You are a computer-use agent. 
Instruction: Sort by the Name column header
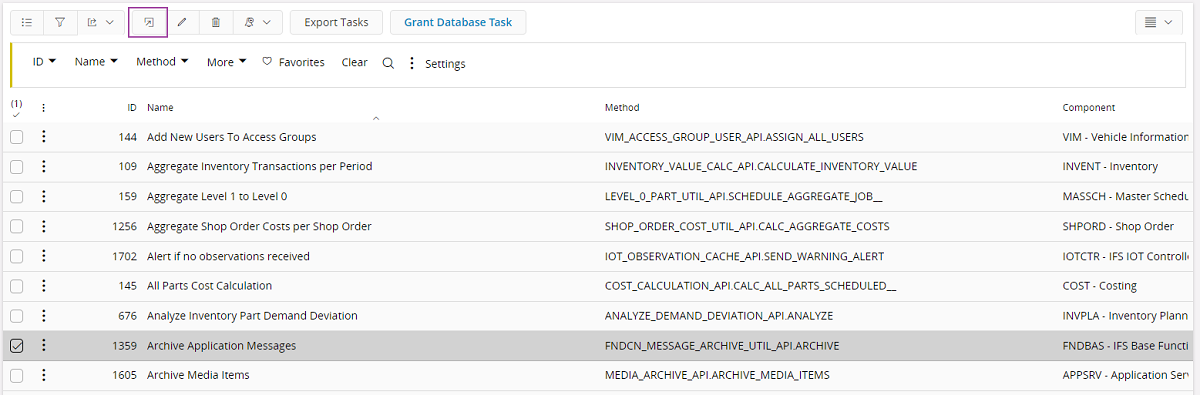tap(160, 107)
